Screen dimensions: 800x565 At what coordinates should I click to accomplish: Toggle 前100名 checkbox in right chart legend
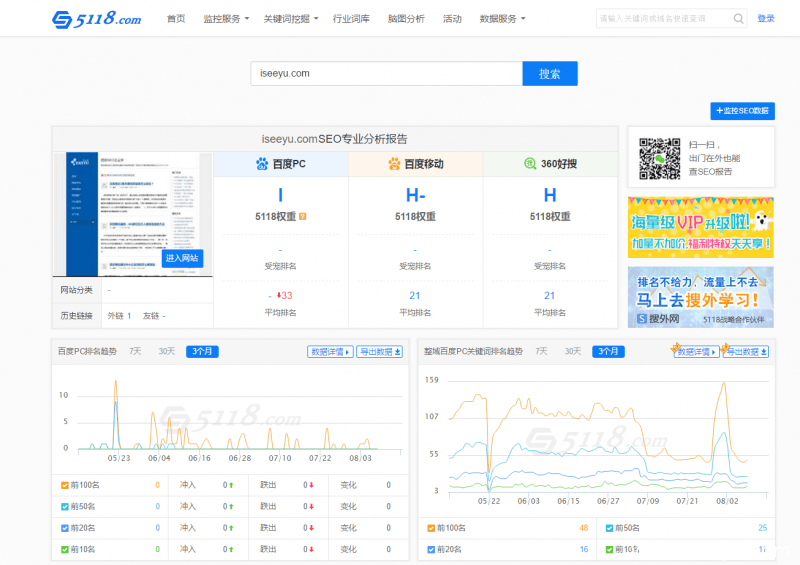(431, 528)
